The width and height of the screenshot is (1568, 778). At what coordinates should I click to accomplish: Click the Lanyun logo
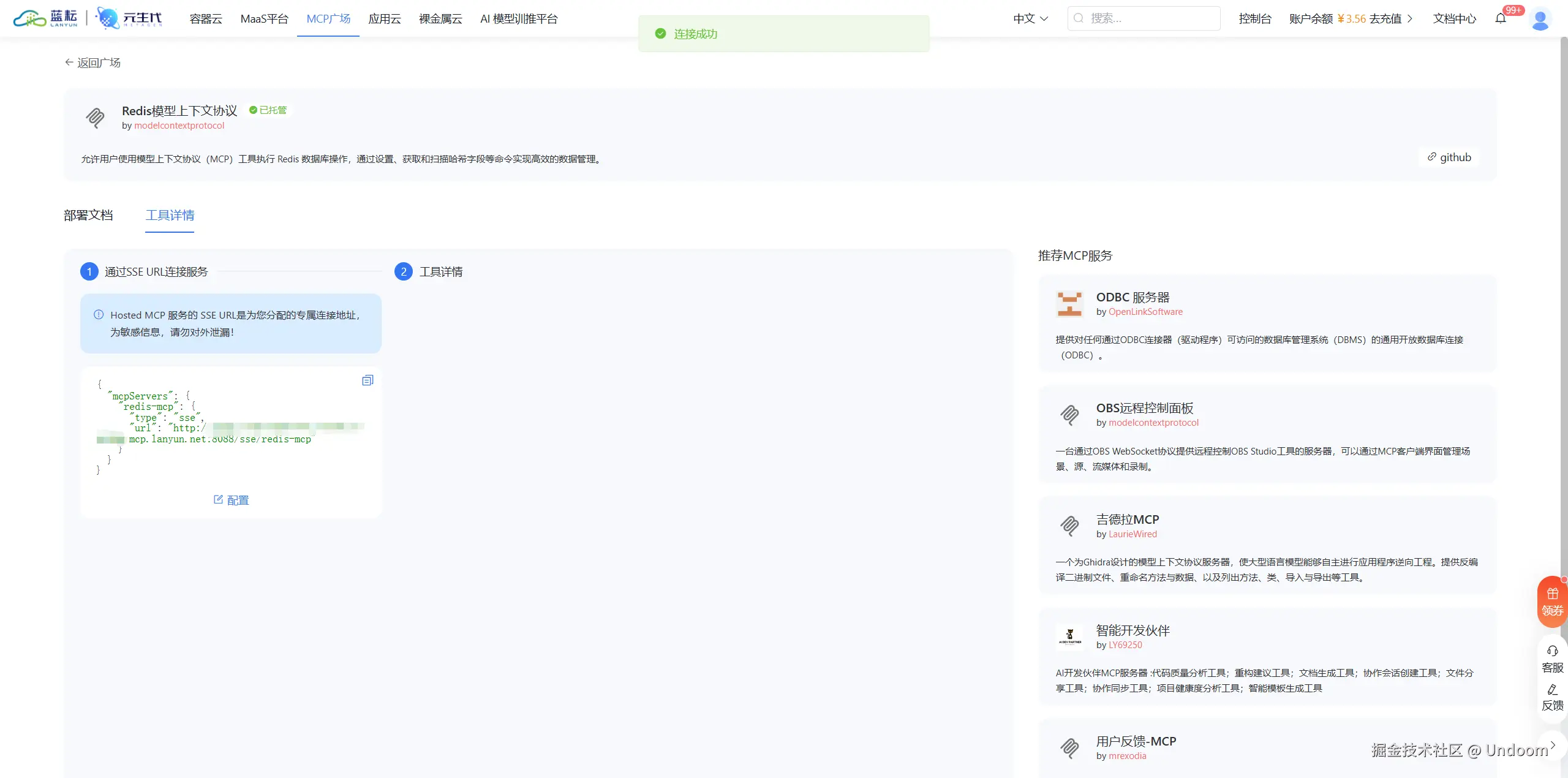[46, 18]
